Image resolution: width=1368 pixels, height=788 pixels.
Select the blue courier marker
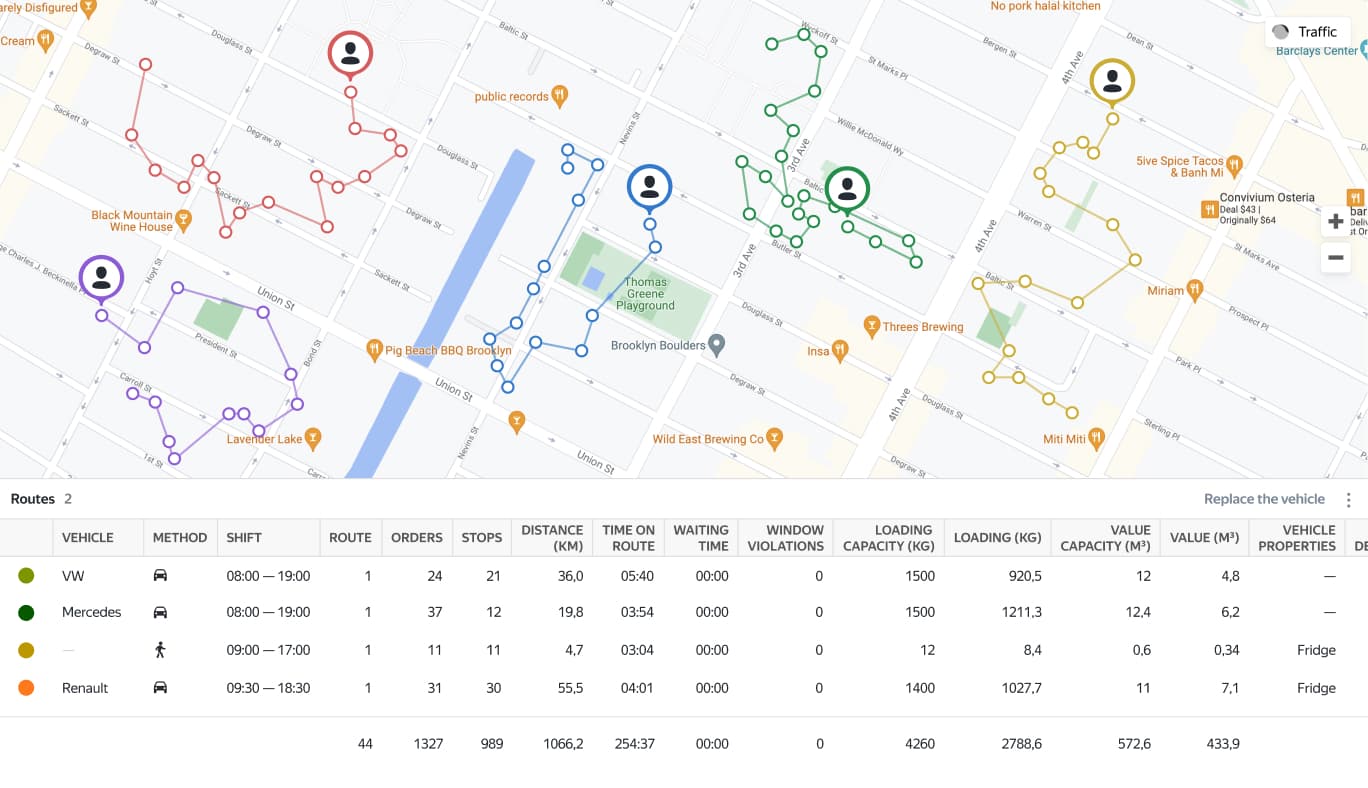649,187
